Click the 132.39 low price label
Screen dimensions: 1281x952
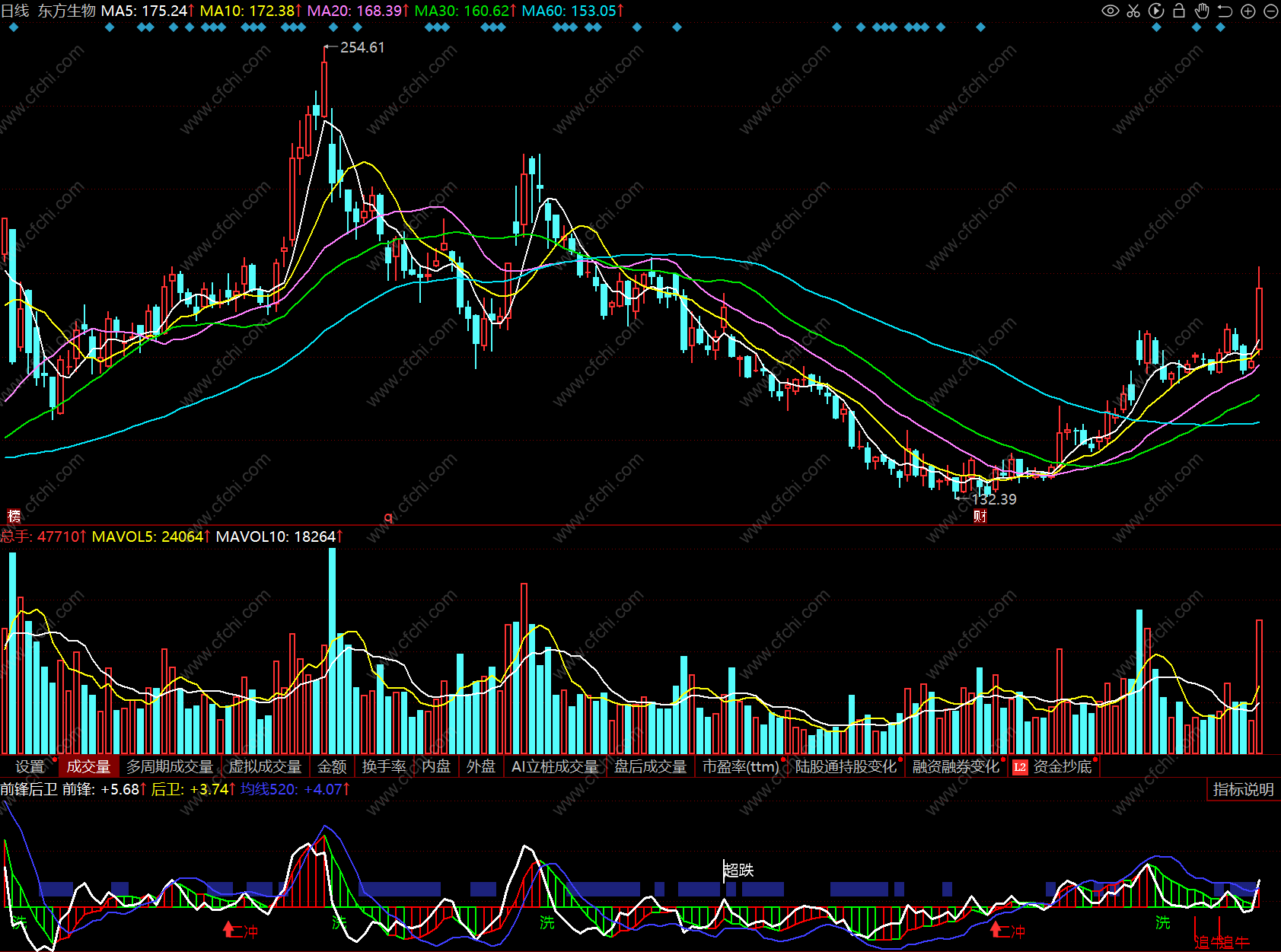pos(994,499)
